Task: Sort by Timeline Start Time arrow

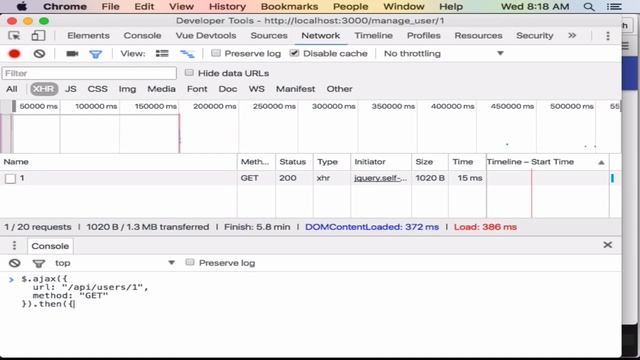Action: click(601, 162)
